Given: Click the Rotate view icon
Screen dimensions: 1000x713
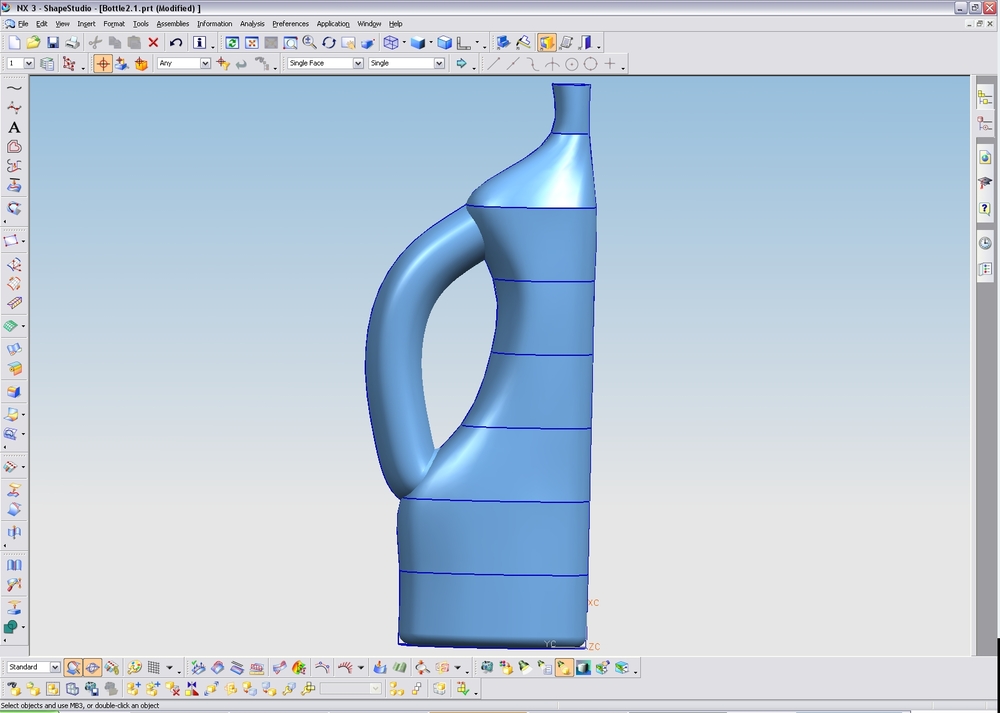Looking at the screenshot, I should click(329, 43).
